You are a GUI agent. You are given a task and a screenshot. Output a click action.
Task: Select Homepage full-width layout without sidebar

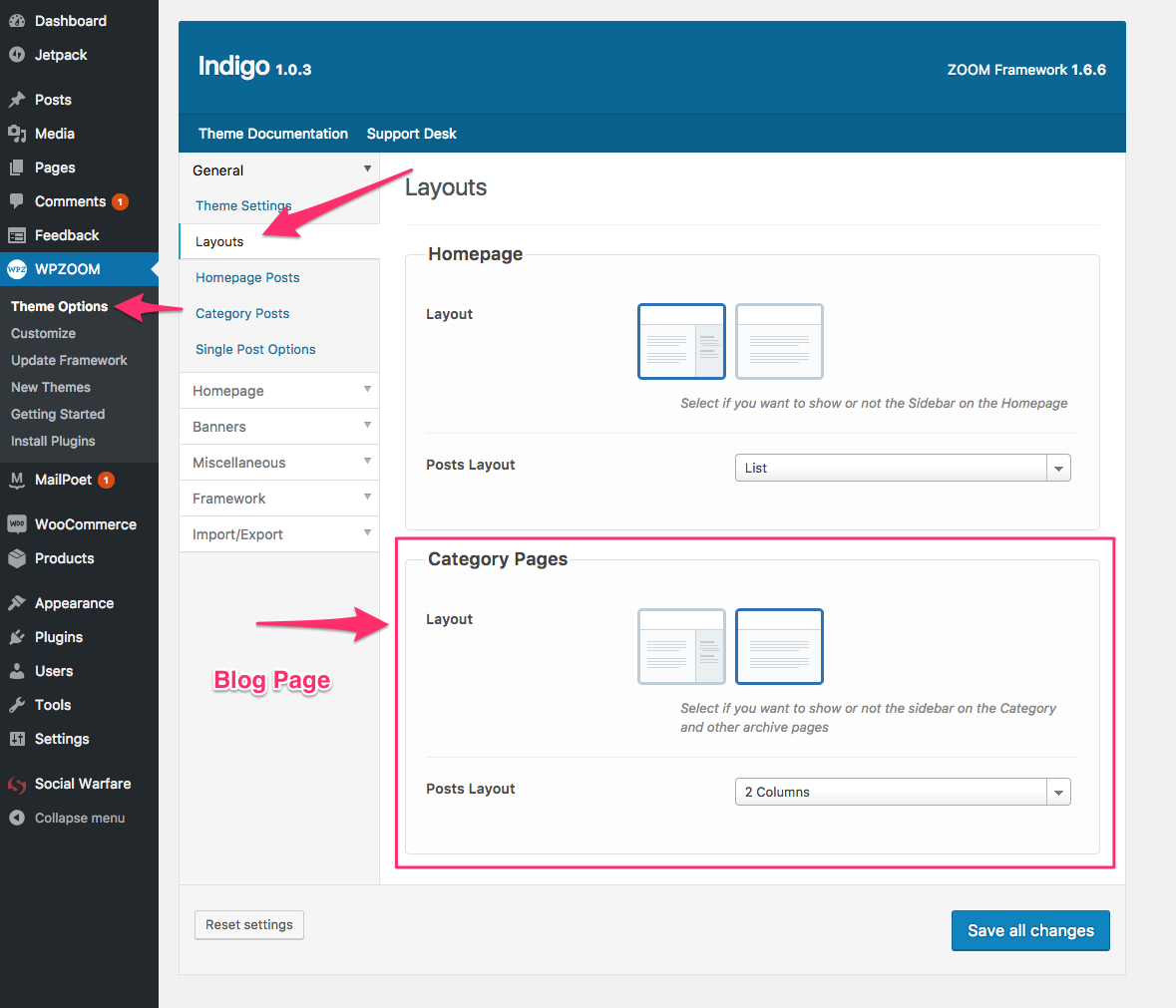(x=779, y=341)
